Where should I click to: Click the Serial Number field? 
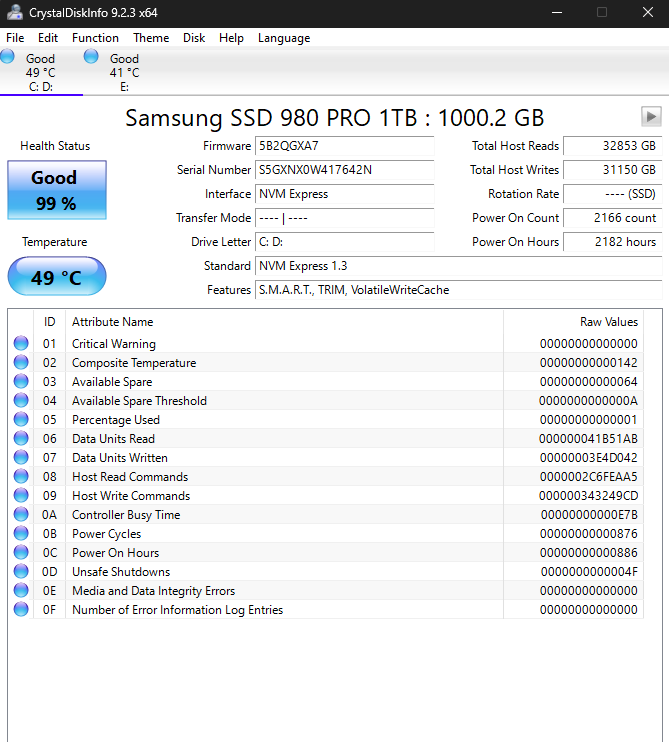tap(344, 170)
